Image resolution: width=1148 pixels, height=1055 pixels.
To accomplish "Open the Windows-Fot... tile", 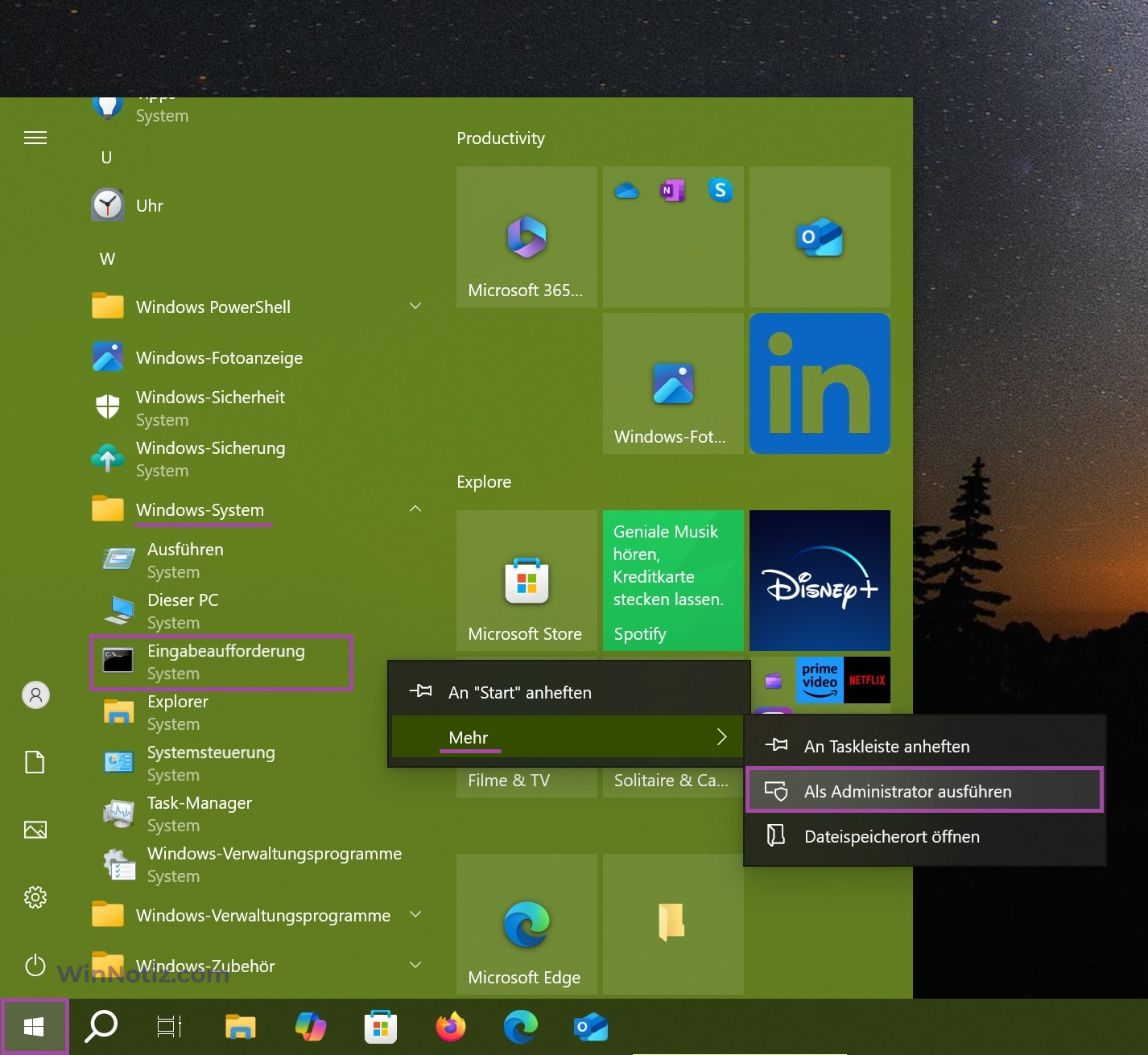I will click(x=673, y=383).
